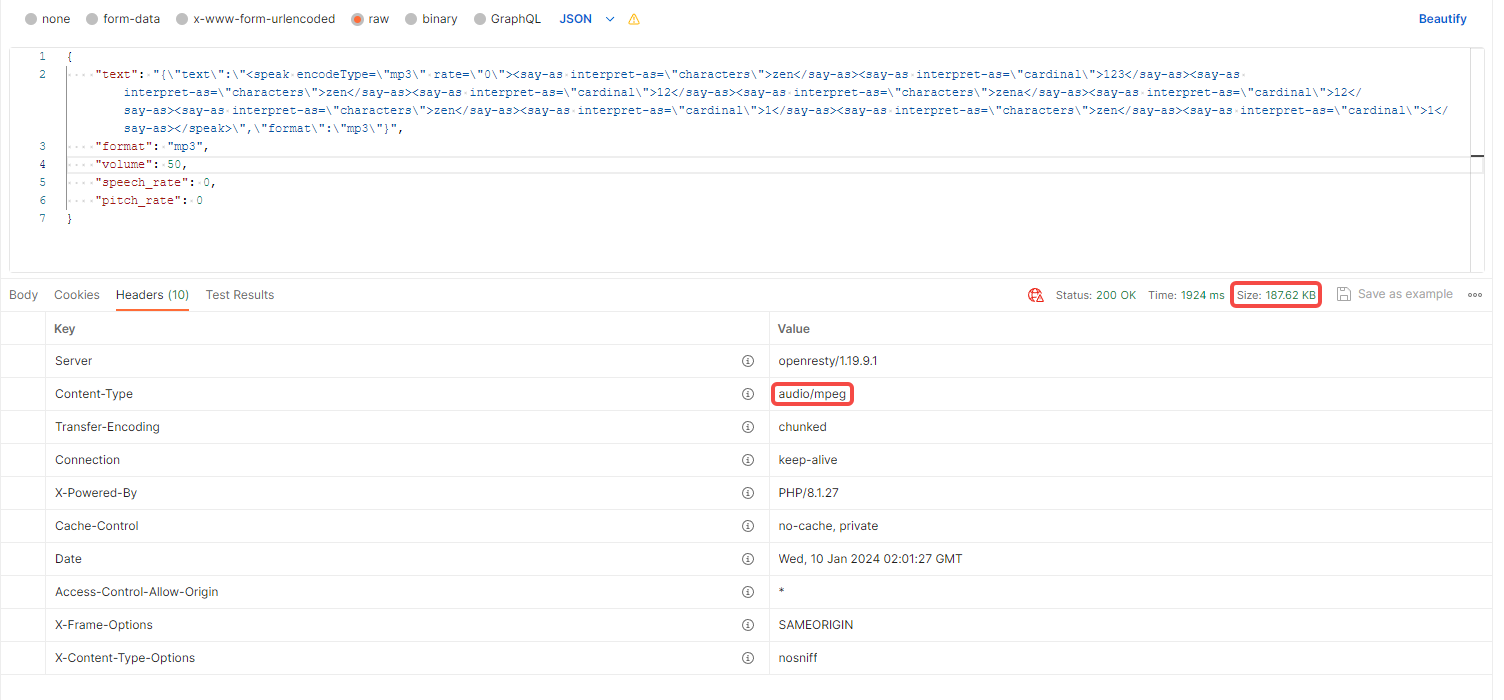Select the binary radio button

(x=413, y=19)
